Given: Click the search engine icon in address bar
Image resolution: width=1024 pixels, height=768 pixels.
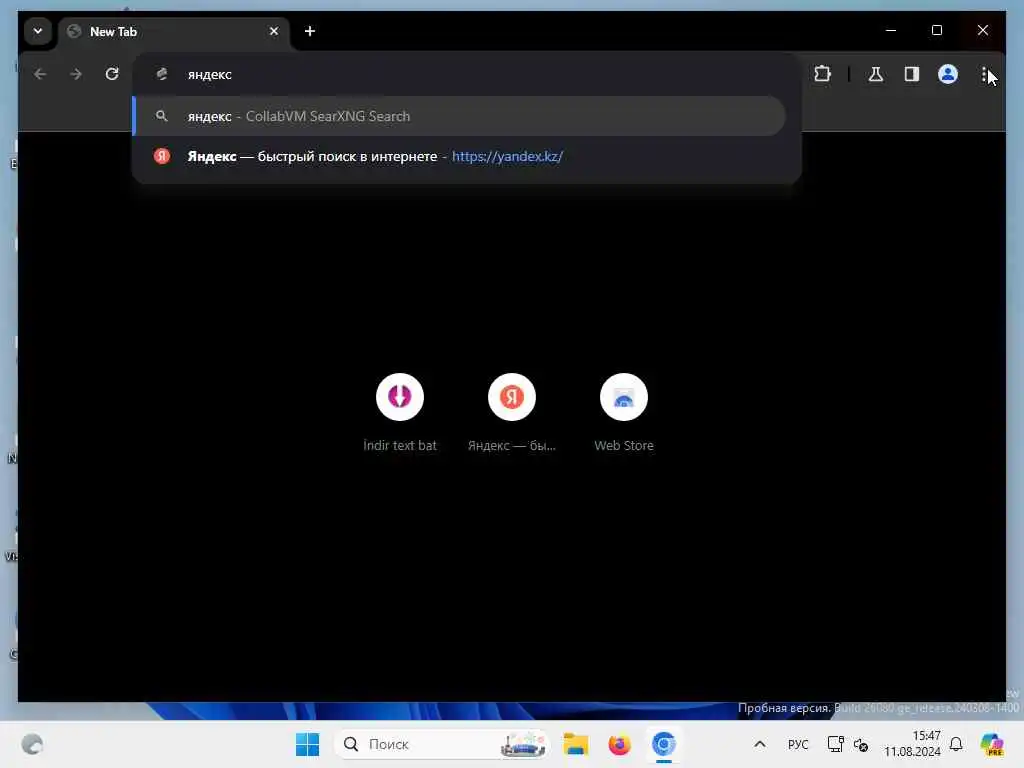Looking at the screenshot, I should pos(162,74).
